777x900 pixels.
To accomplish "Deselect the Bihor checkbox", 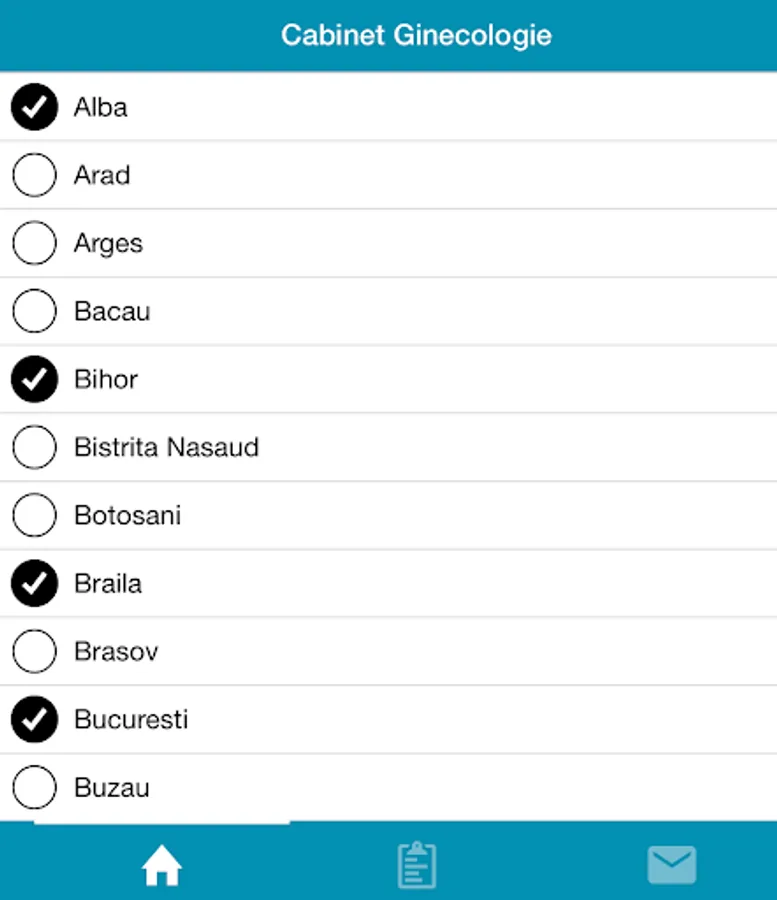I will coord(35,379).
